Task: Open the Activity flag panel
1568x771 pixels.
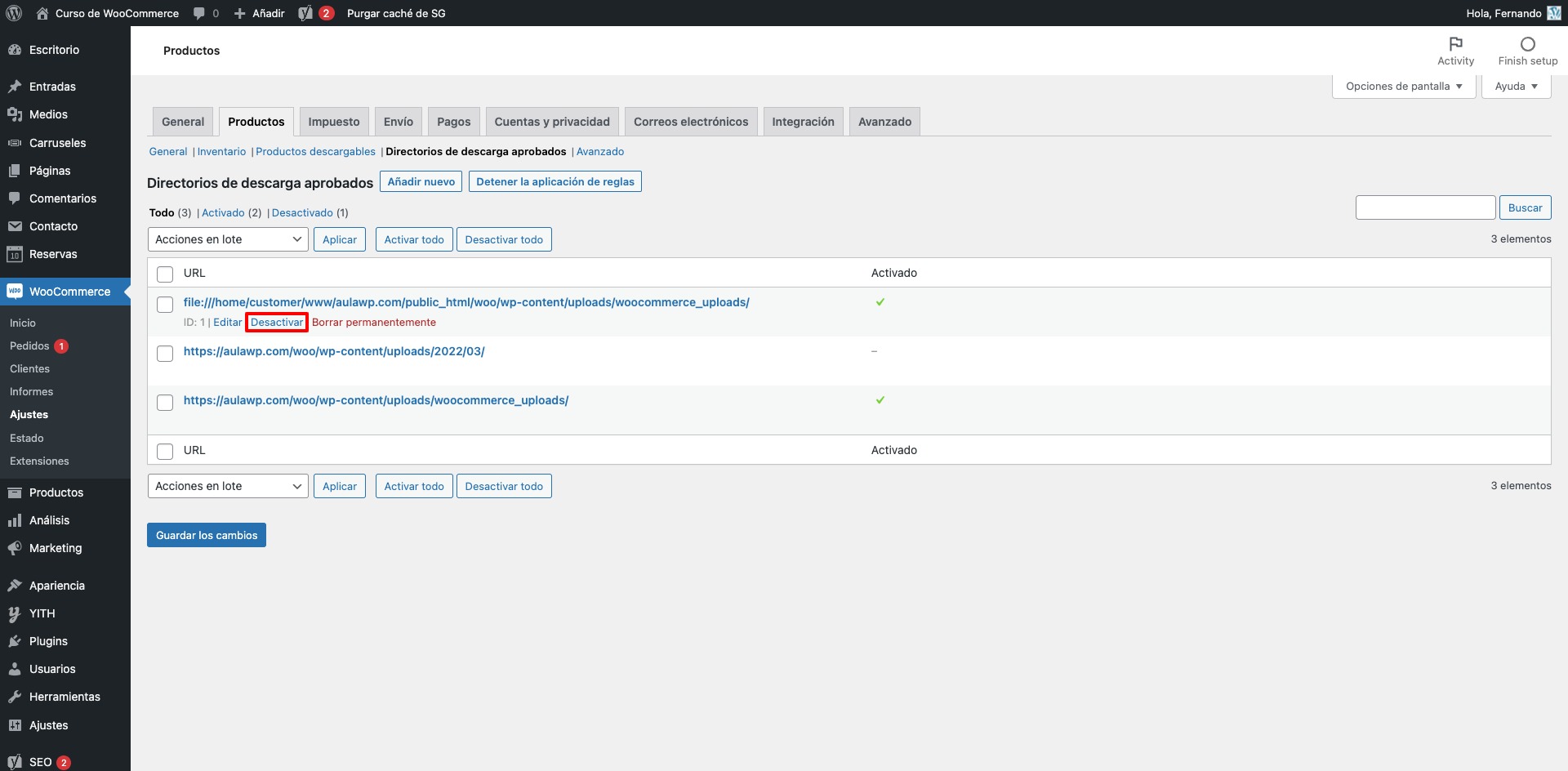Action: [x=1455, y=51]
